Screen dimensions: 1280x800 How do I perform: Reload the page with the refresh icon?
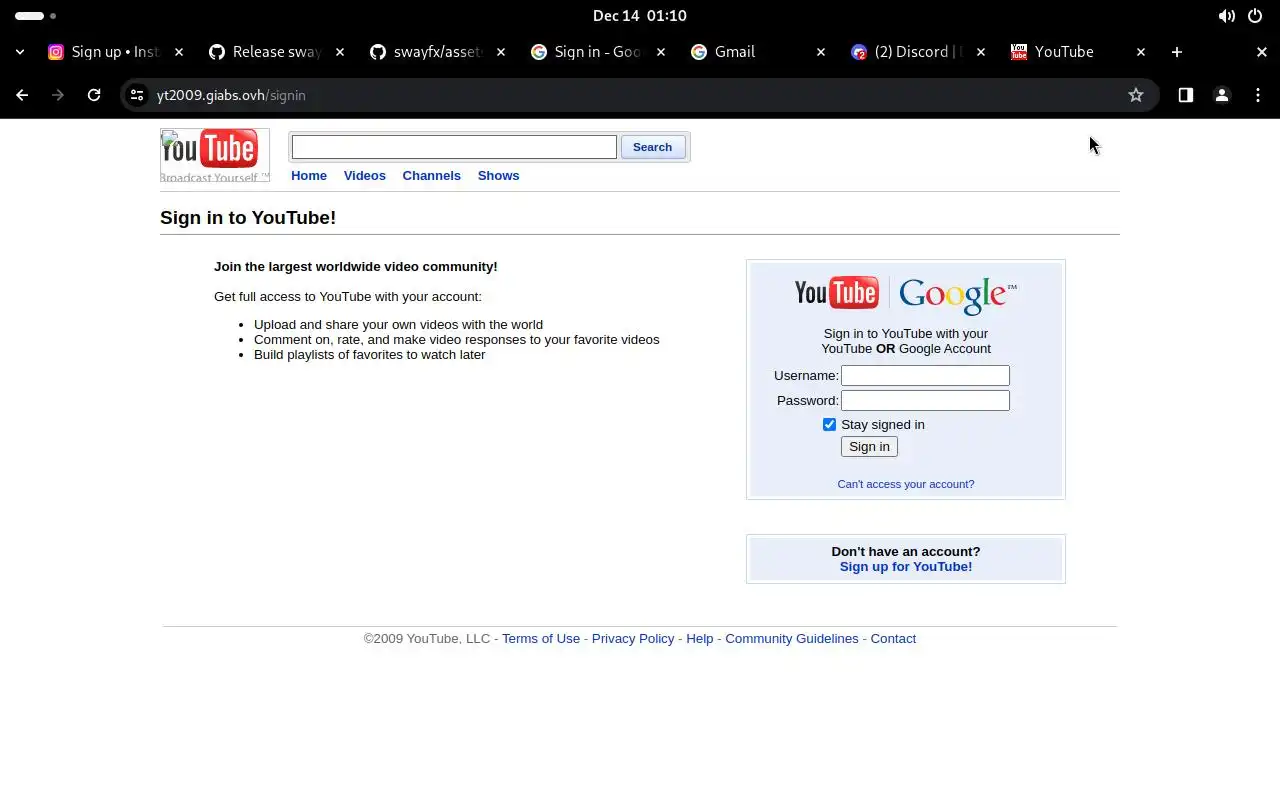coord(94,95)
